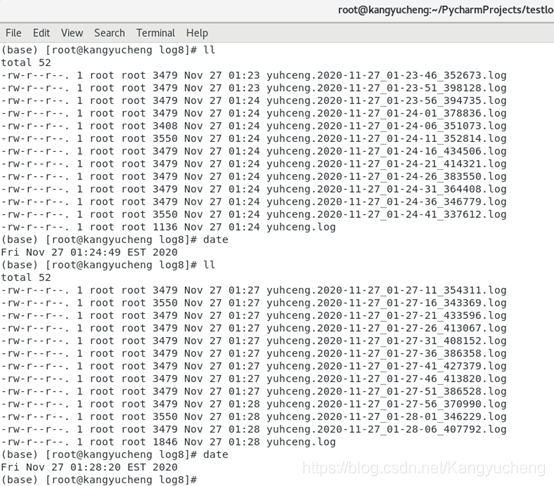Click filename yuhceng.2020-11-27_01-27-21_433596.log
The height and width of the screenshot is (486, 554).
tap(386, 316)
